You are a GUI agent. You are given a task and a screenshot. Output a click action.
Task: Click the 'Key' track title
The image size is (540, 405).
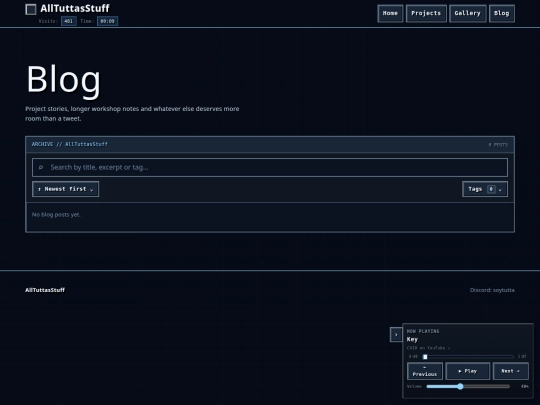pyautogui.click(x=412, y=339)
